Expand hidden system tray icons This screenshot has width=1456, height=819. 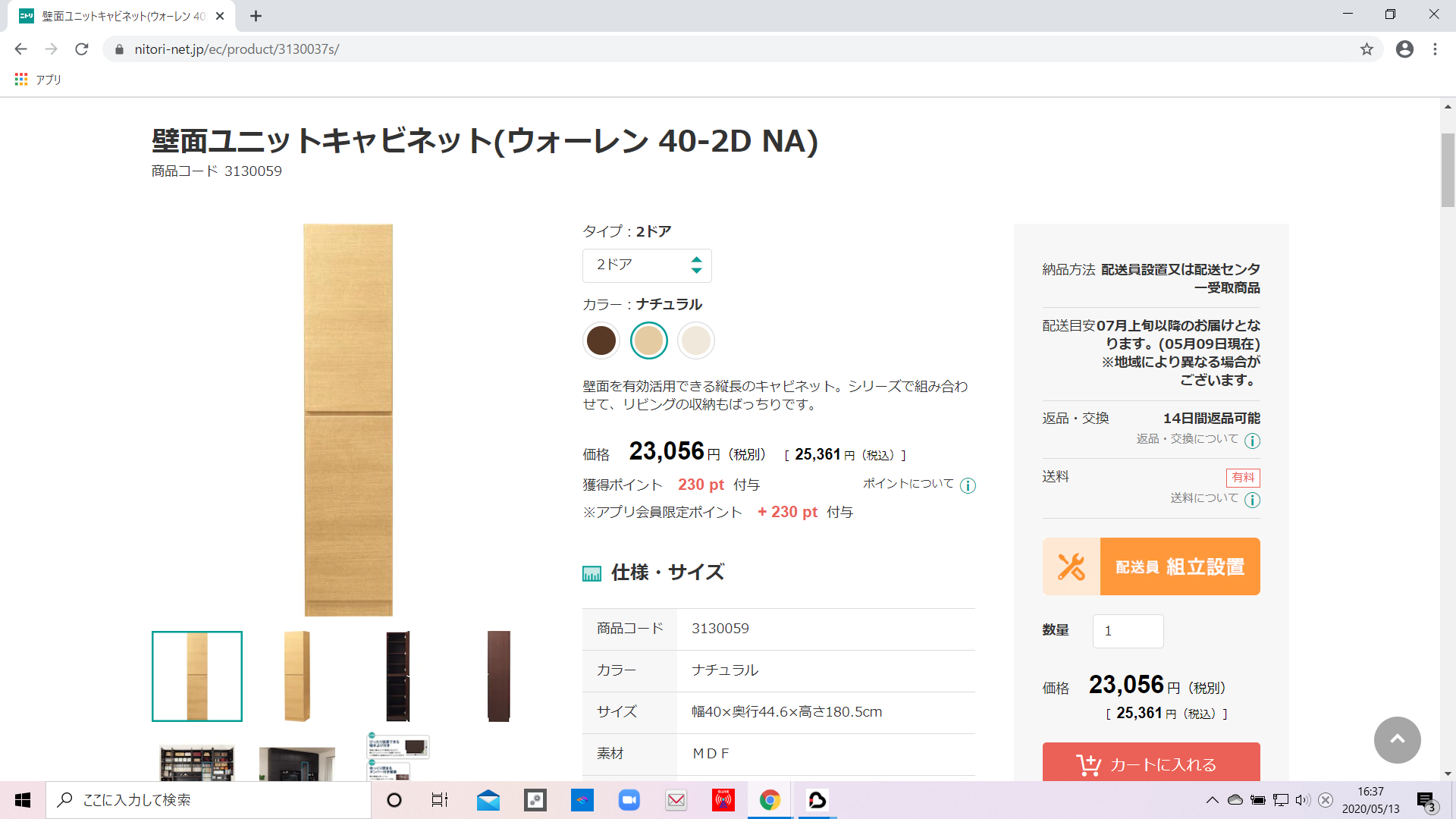(1212, 800)
